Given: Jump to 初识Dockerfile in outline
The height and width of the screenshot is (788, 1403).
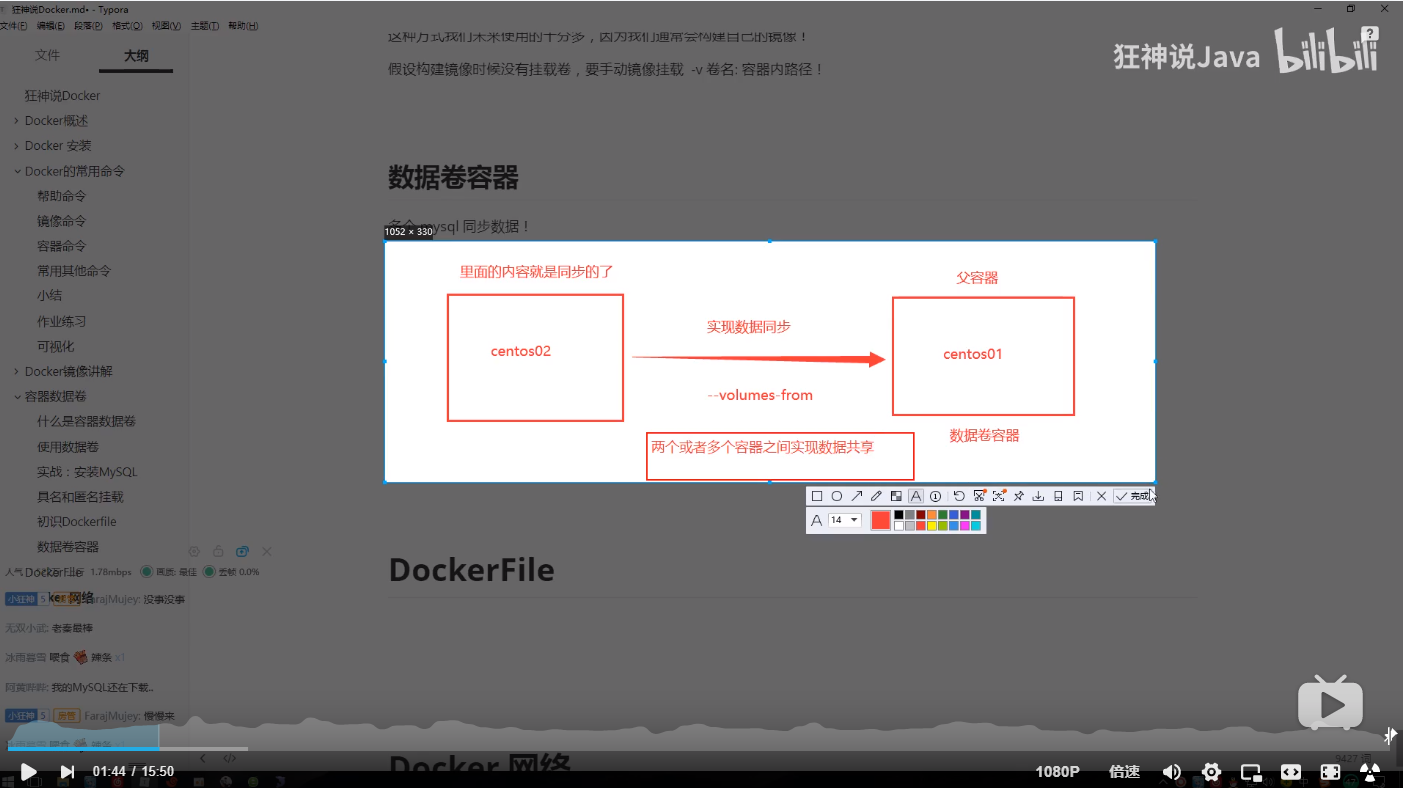Looking at the screenshot, I should click(x=76, y=522).
